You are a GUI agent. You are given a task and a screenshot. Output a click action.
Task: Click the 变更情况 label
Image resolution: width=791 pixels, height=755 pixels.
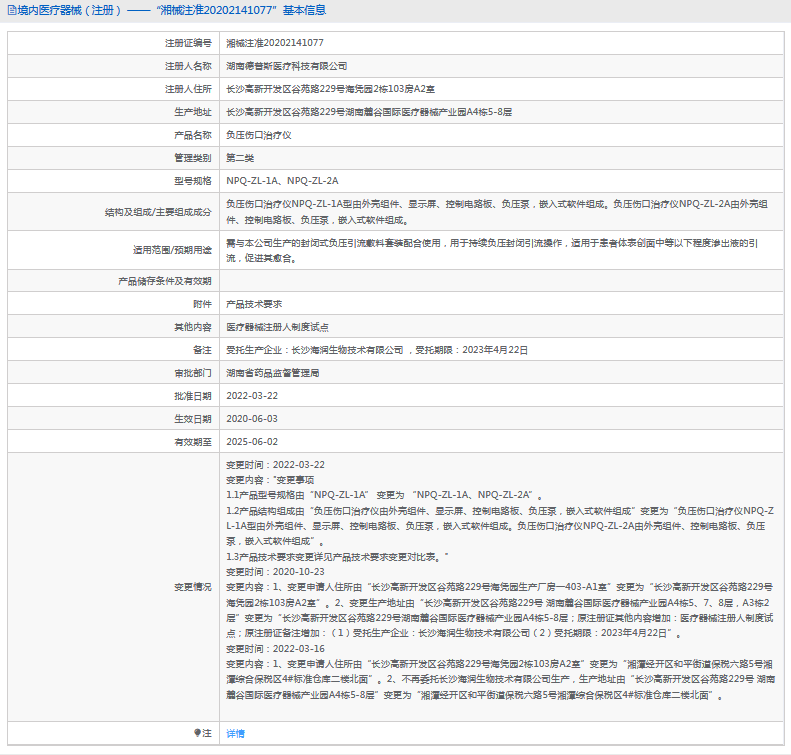[193, 587]
